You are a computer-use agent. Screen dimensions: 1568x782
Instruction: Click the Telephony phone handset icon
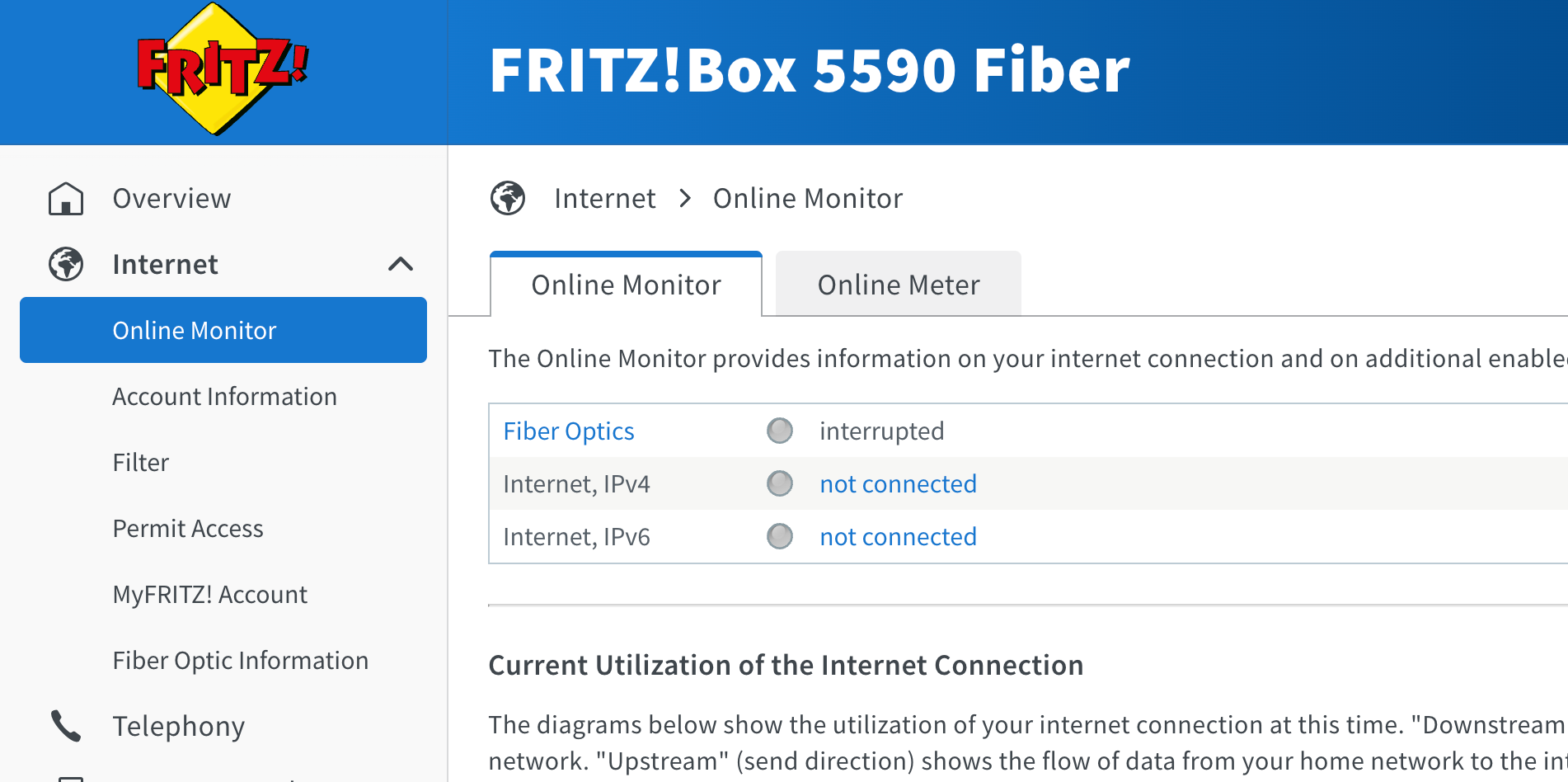[x=66, y=726]
